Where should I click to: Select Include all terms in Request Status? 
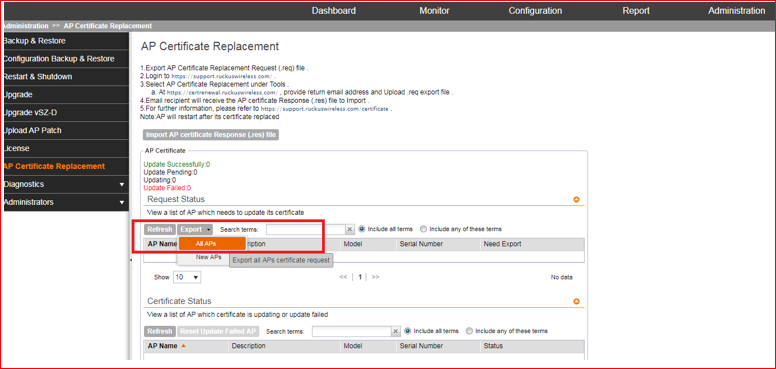coord(362,229)
